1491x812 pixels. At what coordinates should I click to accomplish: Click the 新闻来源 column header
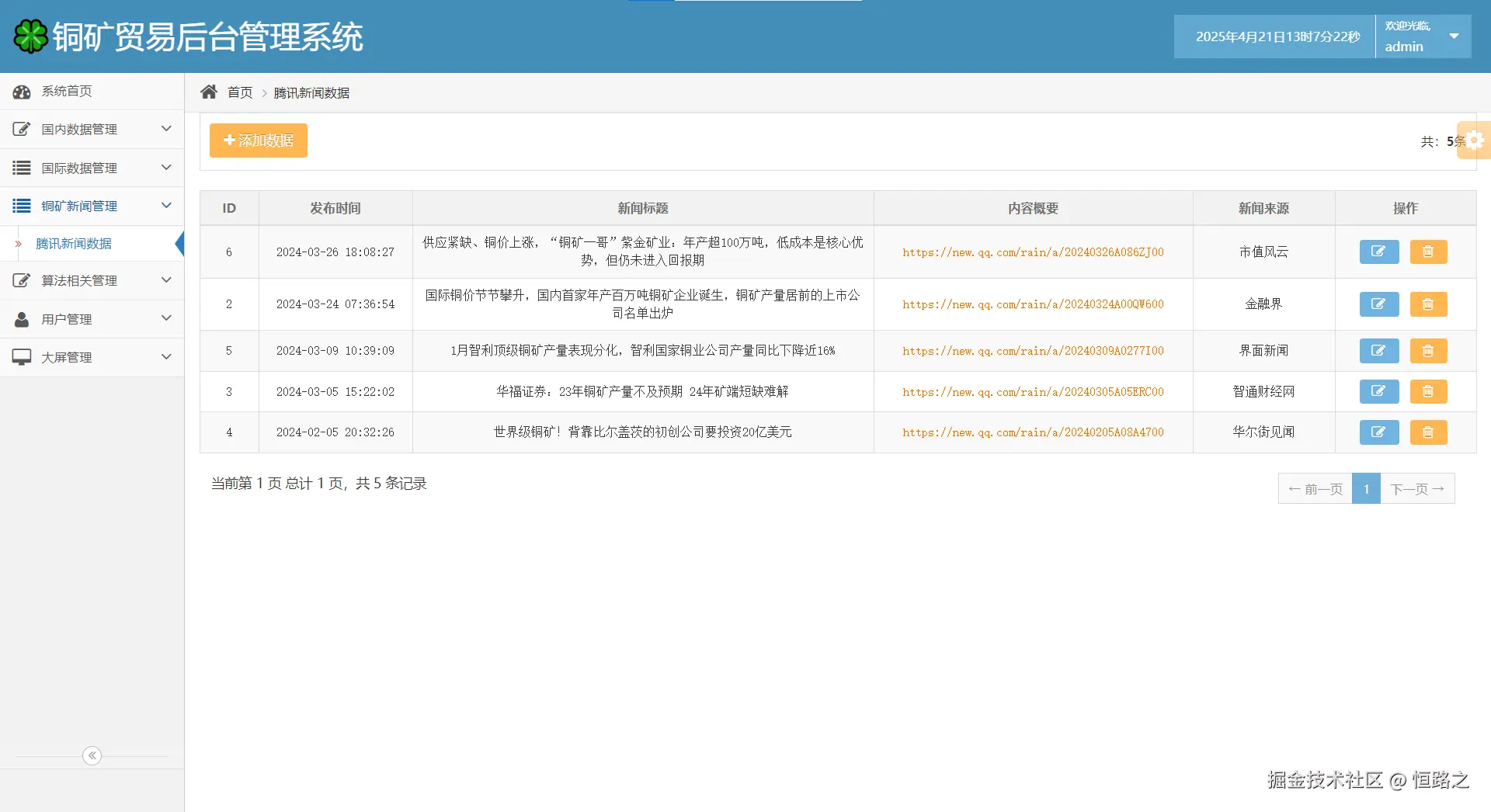click(1263, 208)
